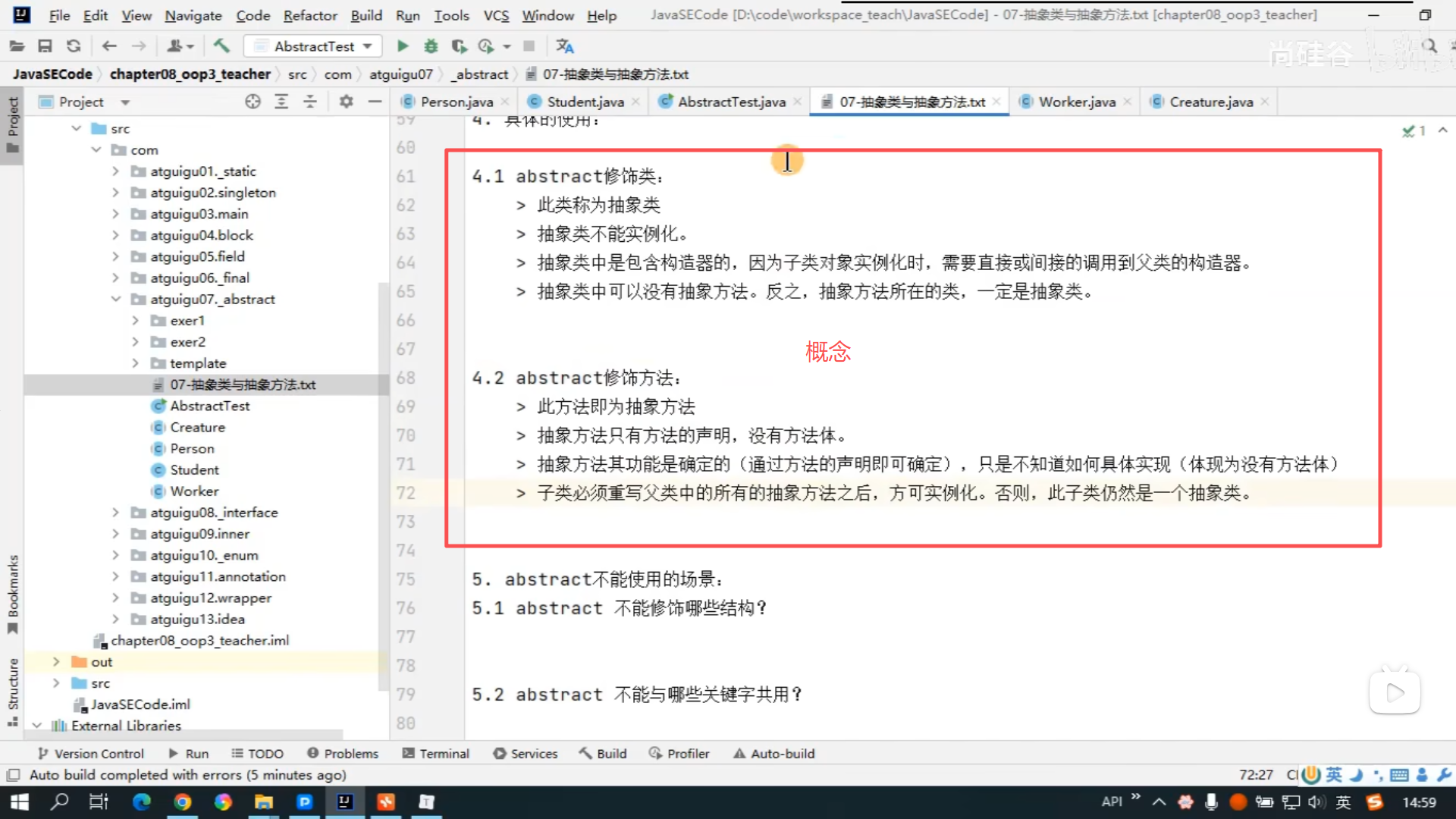
Task: Toggle Bookmarks tool window sidebar button
Action: (12, 593)
